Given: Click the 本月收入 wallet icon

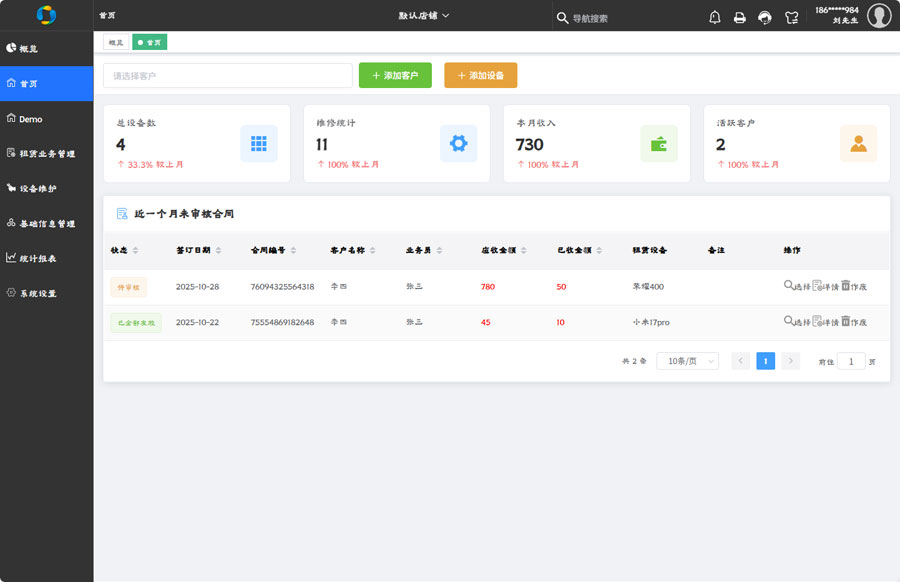Looking at the screenshot, I should pyautogui.click(x=659, y=144).
